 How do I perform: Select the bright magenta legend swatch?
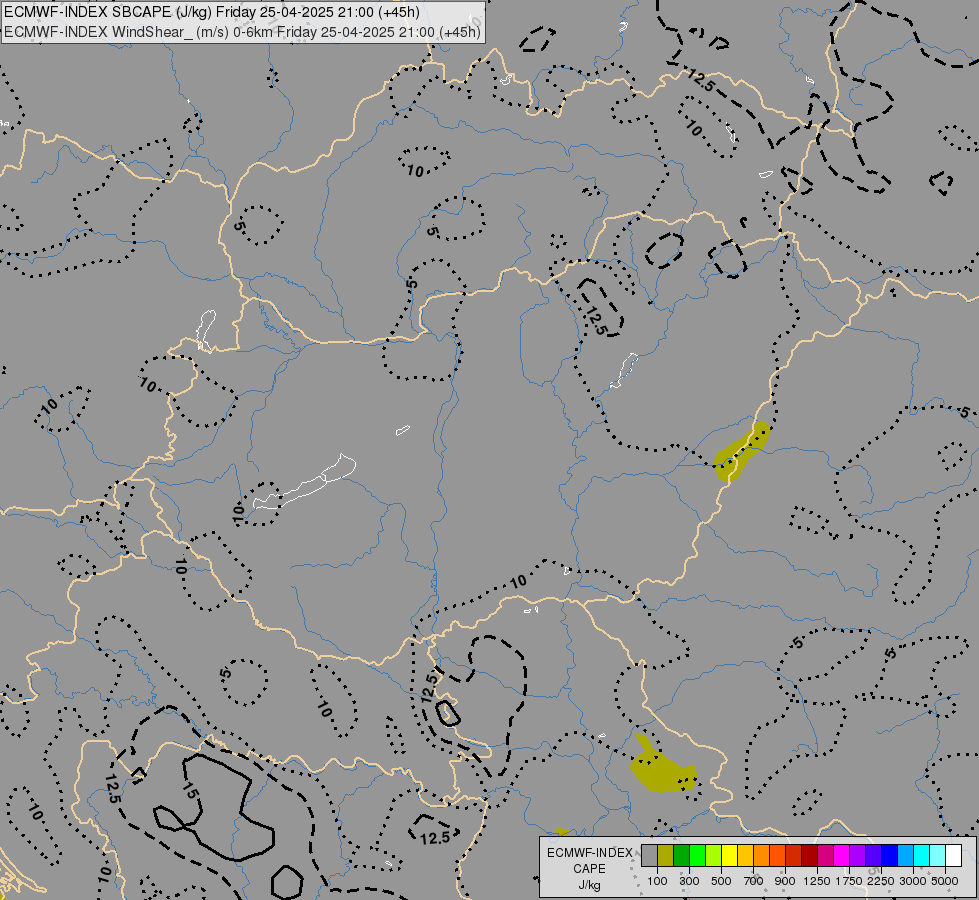point(842,856)
